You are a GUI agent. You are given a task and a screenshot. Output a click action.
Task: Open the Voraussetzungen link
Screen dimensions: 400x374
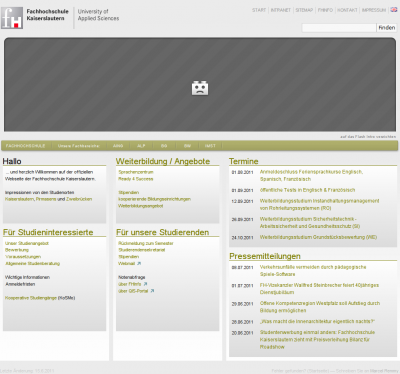click(23, 257)
